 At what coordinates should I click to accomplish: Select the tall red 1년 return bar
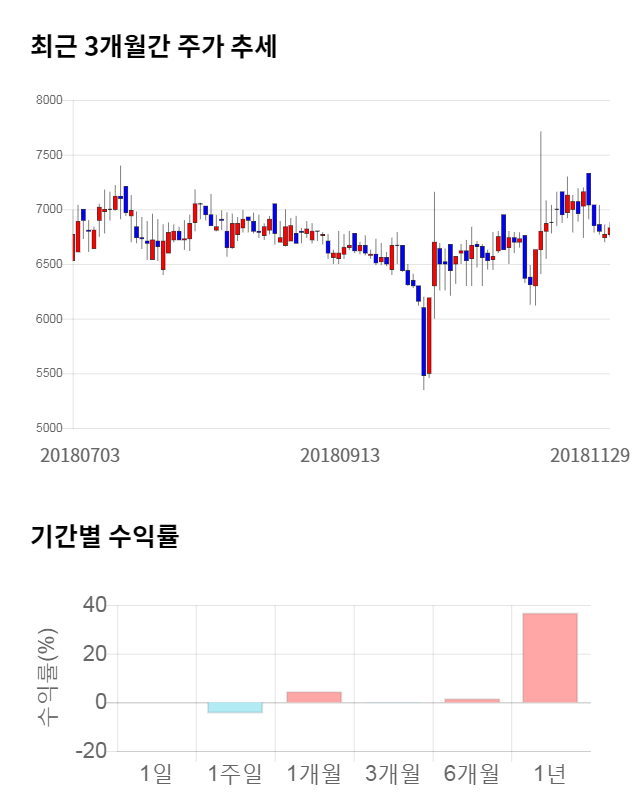pyautogui.click(x=549, y=657)
